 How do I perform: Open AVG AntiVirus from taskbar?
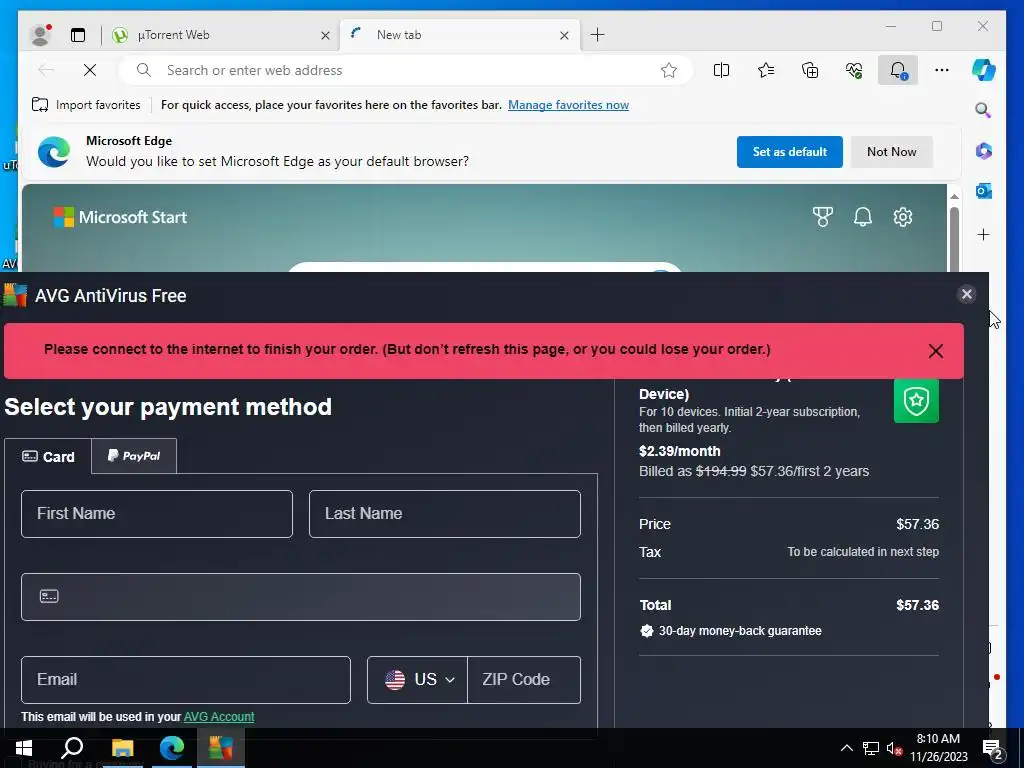[221, 748]
